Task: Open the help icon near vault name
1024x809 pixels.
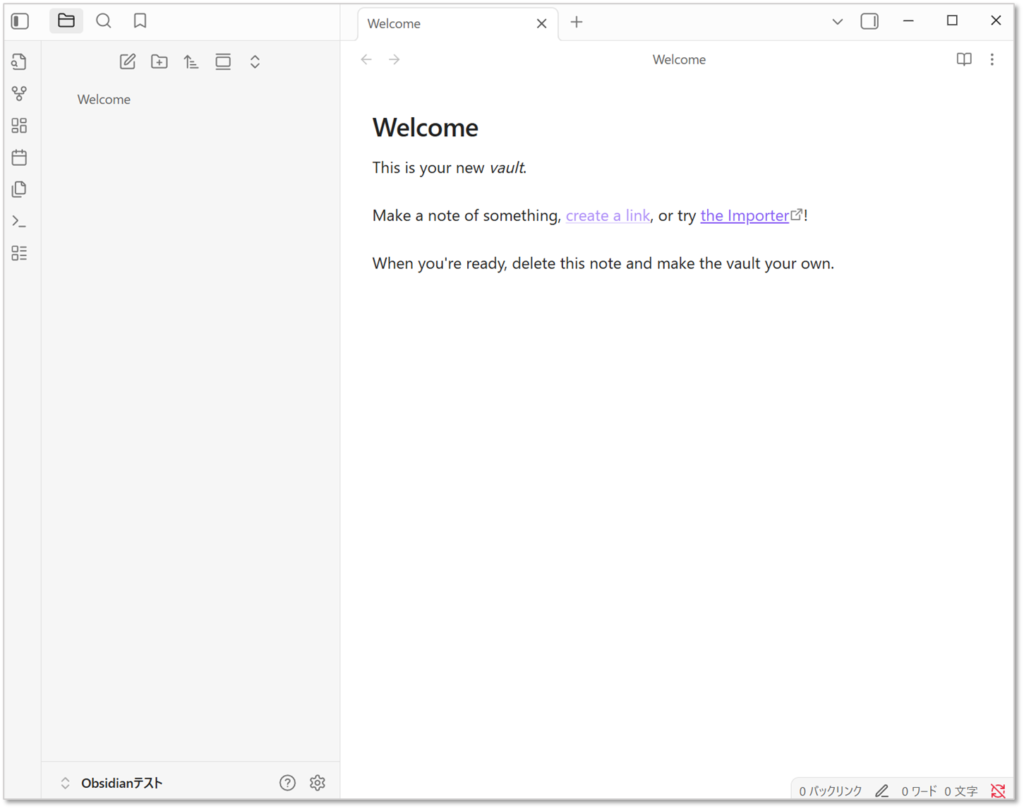Action: coord(287,783)
